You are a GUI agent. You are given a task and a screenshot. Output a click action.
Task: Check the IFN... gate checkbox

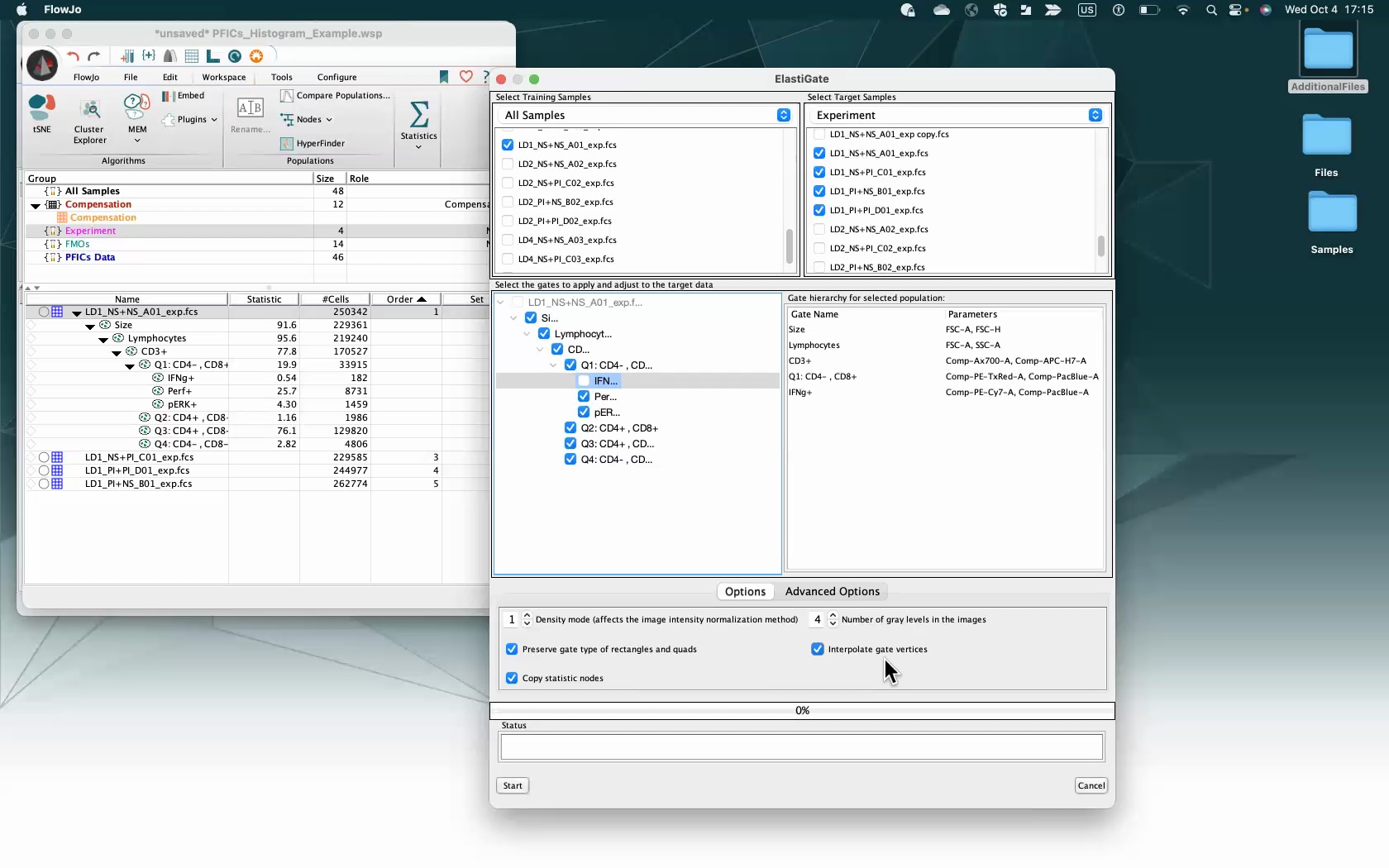[x=584, y=381]
